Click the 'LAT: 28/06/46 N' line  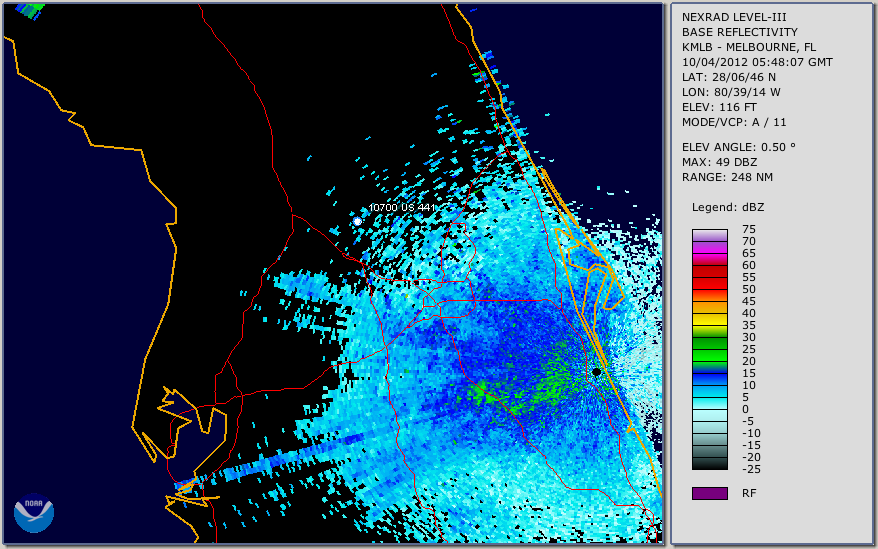(x=728, y=77)
